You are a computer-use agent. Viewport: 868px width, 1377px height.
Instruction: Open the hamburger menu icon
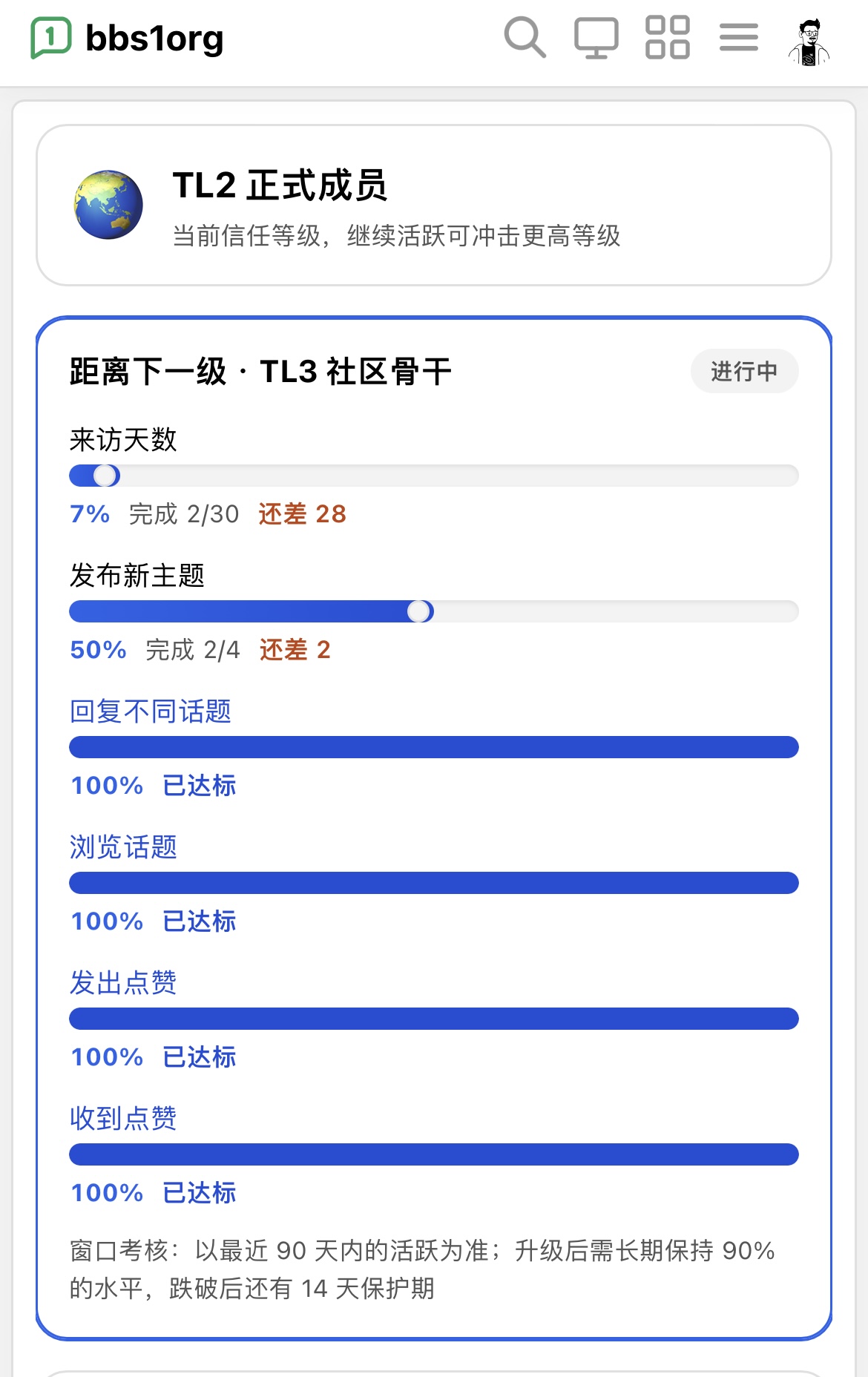pos(739,37)
